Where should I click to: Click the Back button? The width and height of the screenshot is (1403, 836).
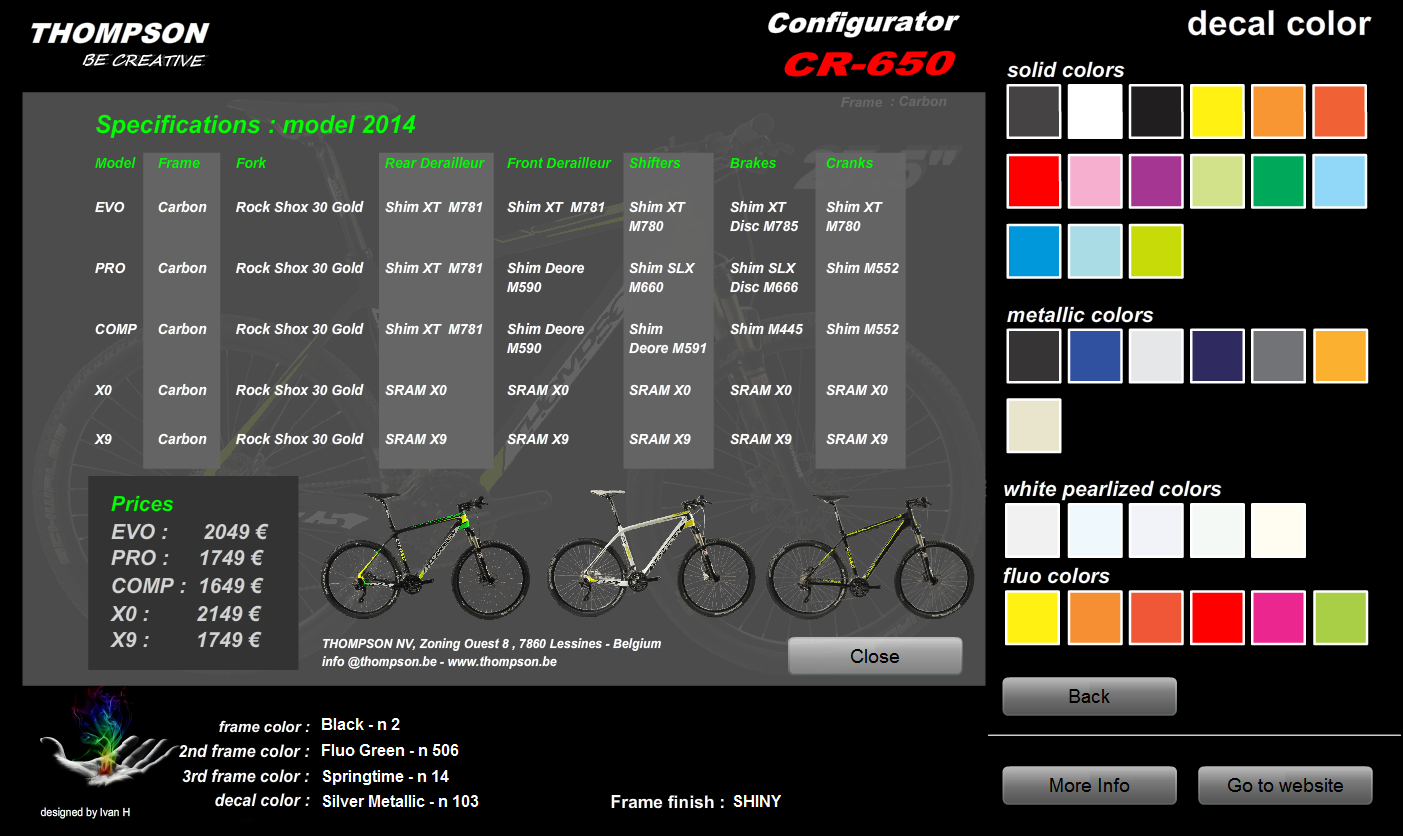click(1089, 696)
